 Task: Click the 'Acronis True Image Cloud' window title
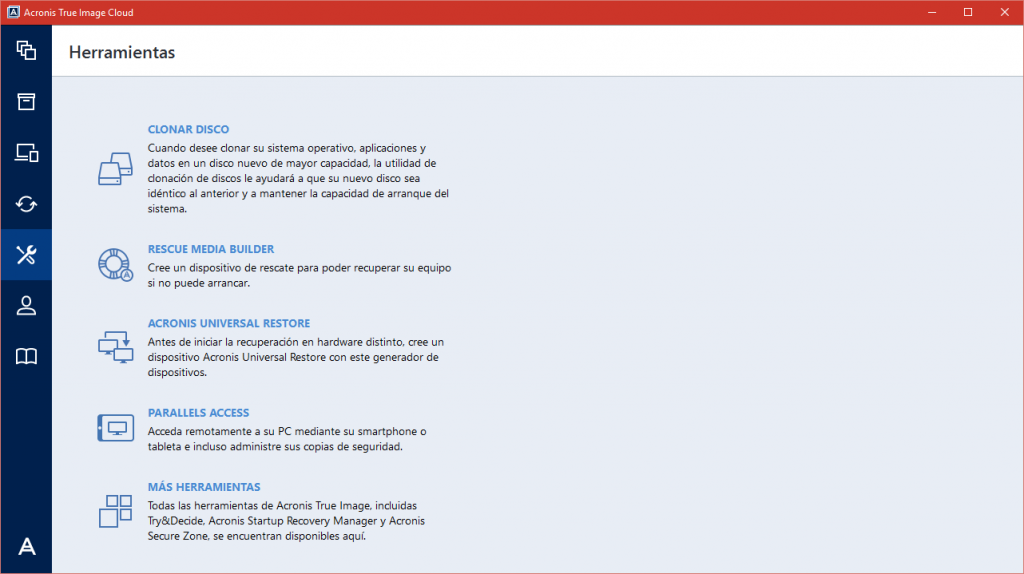click(78, 12)
